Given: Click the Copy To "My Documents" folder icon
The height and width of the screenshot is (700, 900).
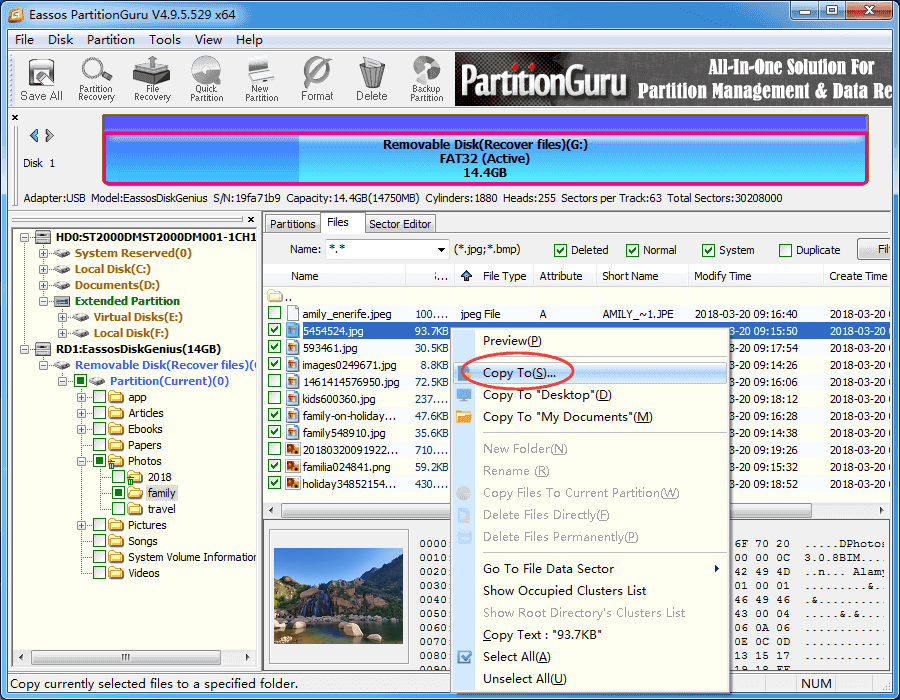Looking at the screenshot, I should click(464, 417).
